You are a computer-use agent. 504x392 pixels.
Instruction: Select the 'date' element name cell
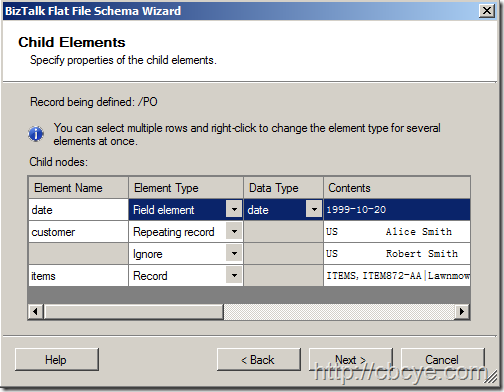pyautogui.click(x=78, y=210)
